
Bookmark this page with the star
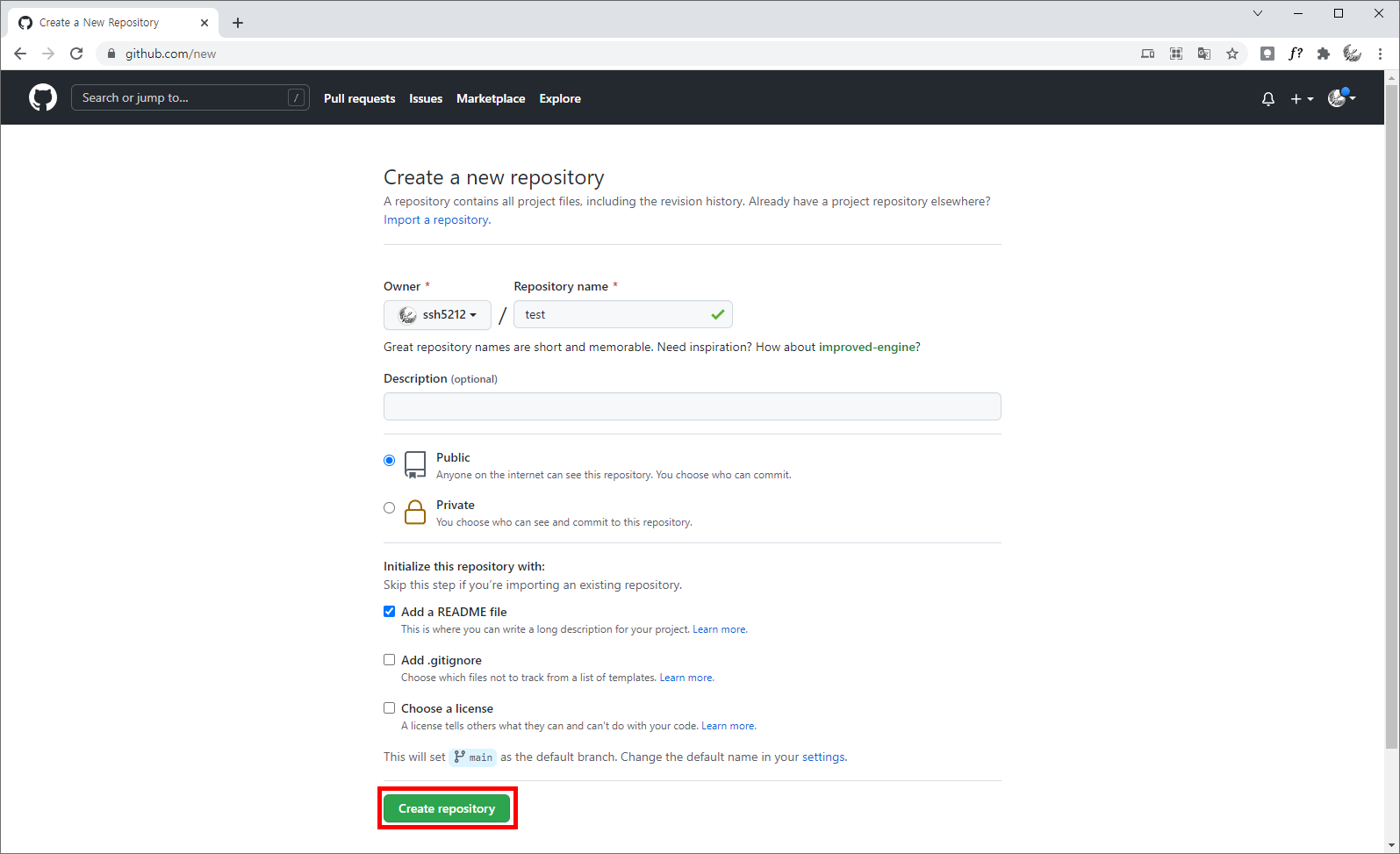1232,54
